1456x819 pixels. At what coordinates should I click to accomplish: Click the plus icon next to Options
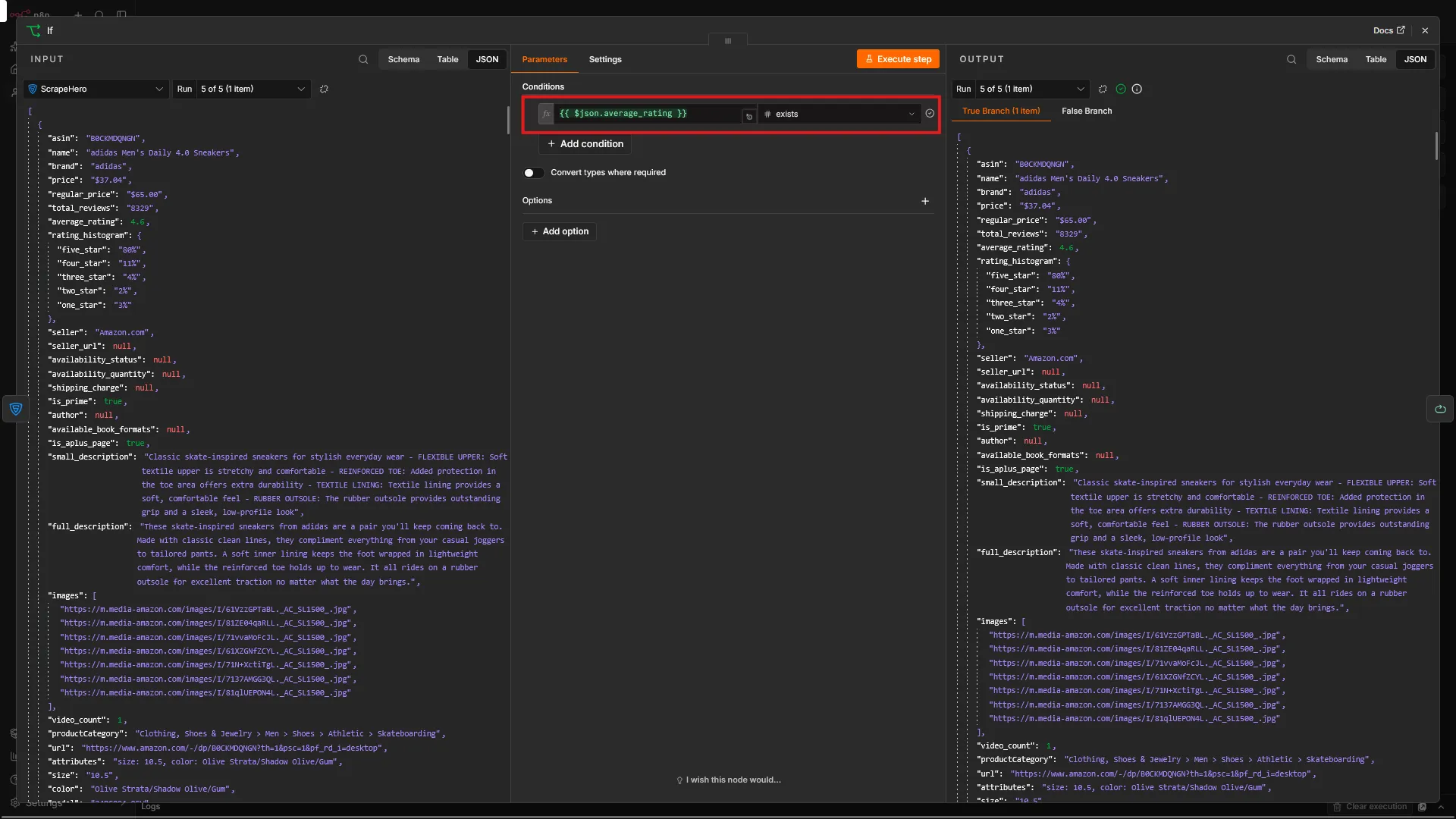pos(925,201)
